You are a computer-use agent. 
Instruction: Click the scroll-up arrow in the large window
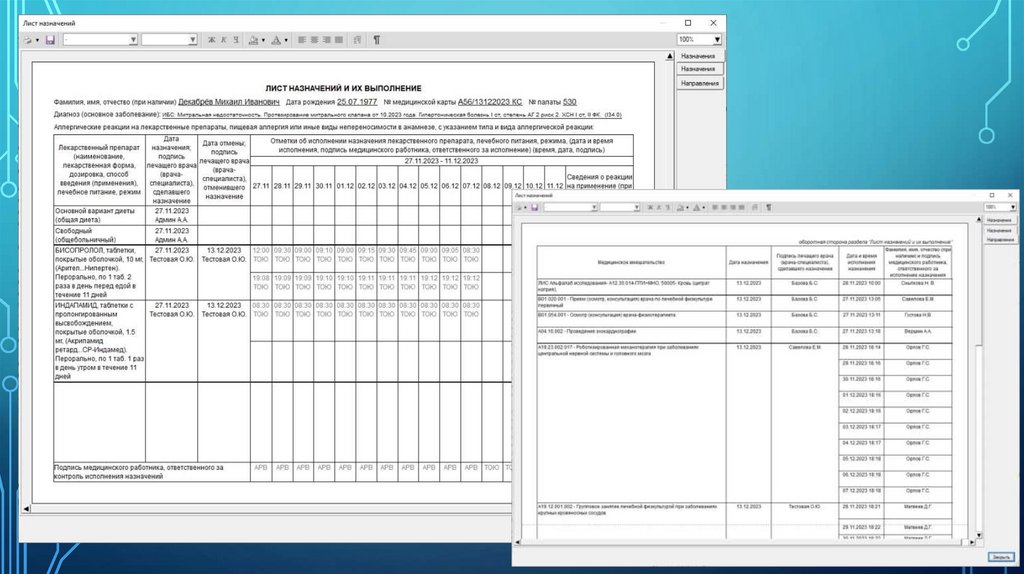point(669,57)
